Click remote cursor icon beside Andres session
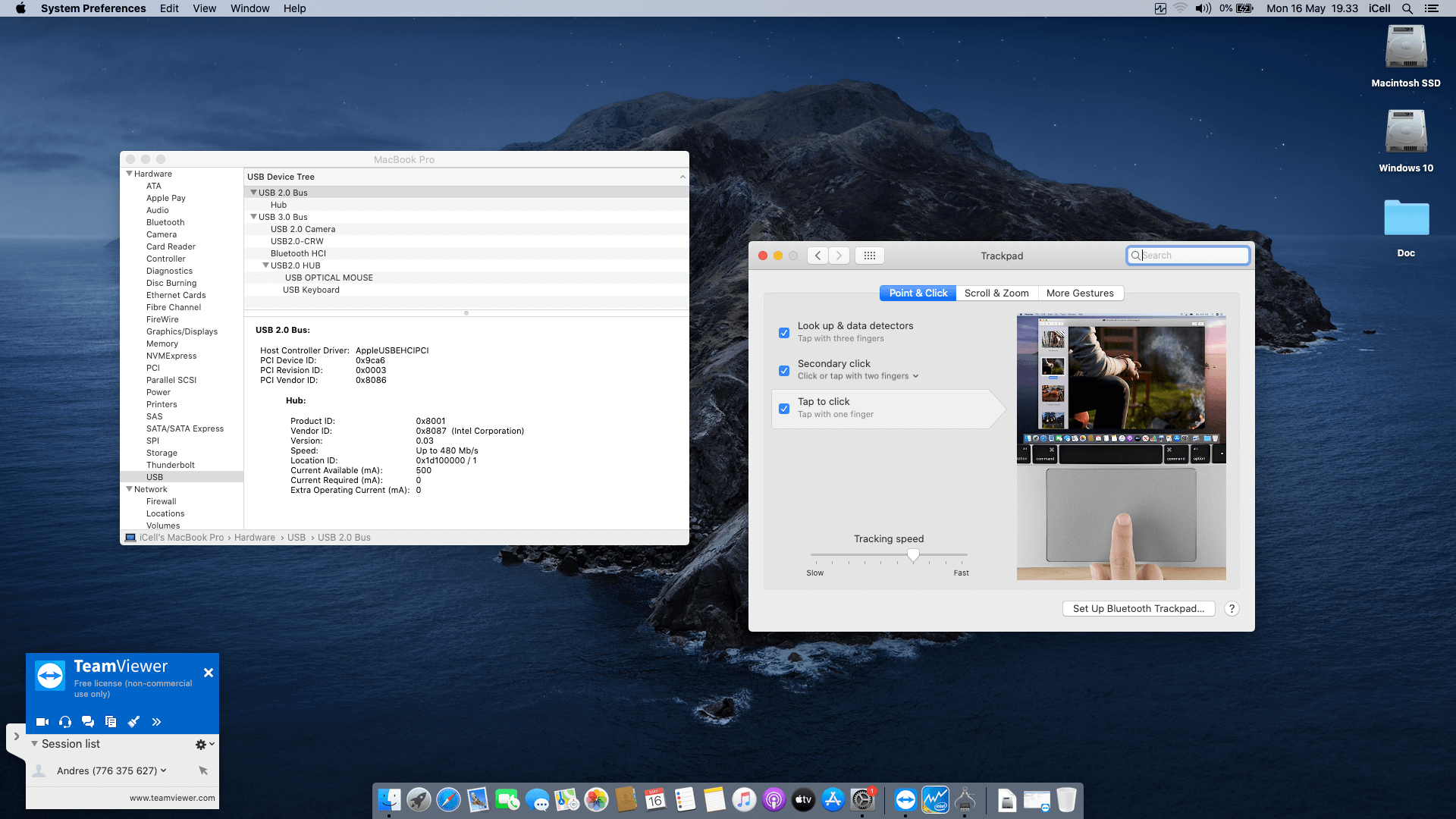The height and width of the screenshot is (819, 1456). tap(203, 770)
